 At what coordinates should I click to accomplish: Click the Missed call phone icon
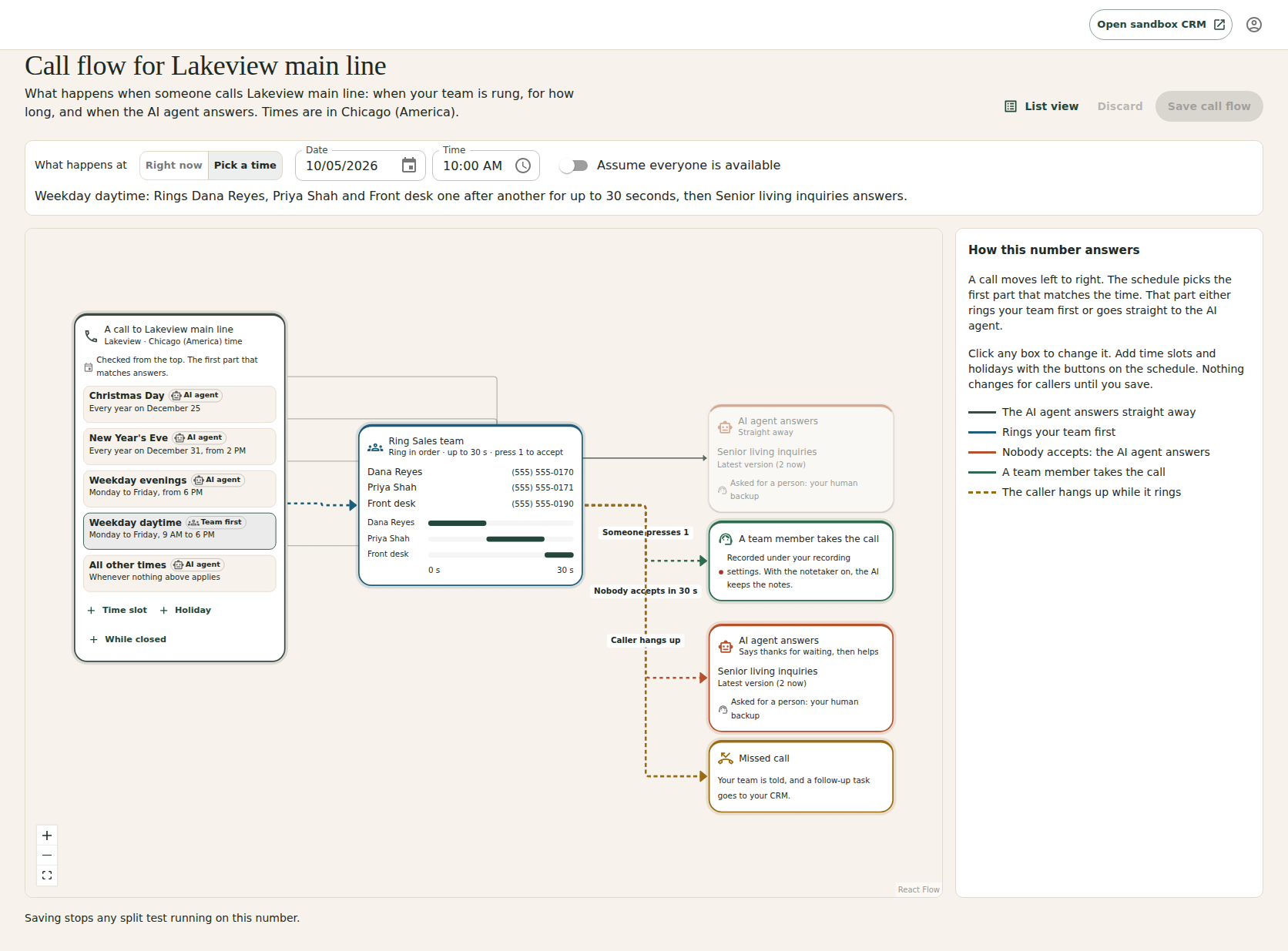(726, 758)
